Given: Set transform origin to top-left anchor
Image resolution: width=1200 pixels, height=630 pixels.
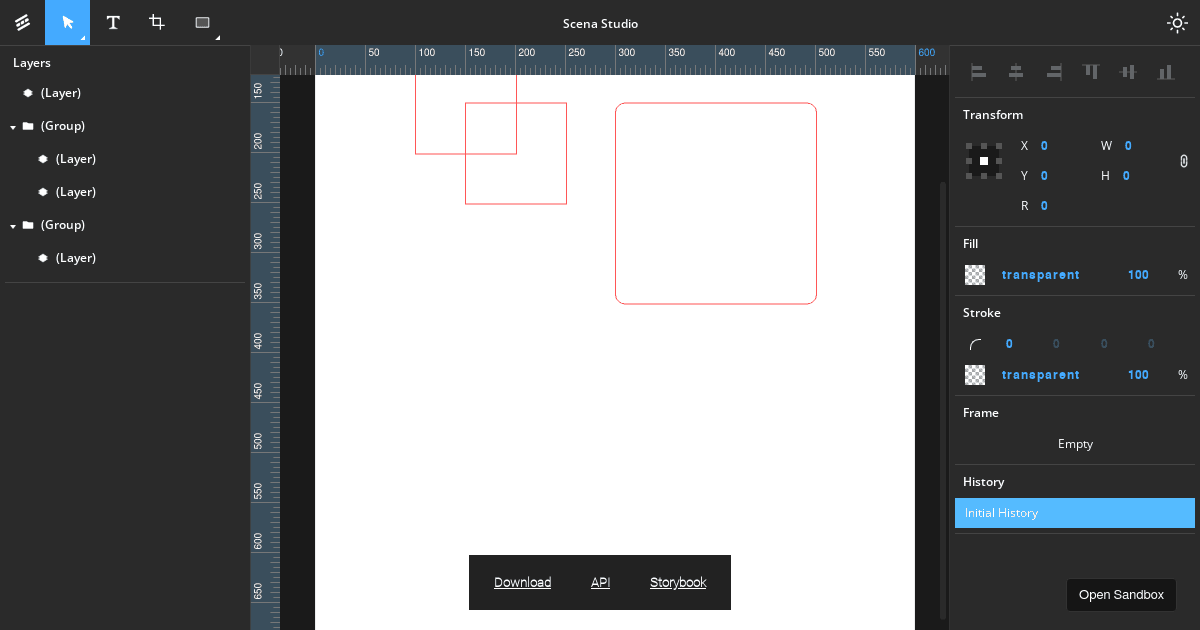Looking at the screenshot, I should 969,146.
